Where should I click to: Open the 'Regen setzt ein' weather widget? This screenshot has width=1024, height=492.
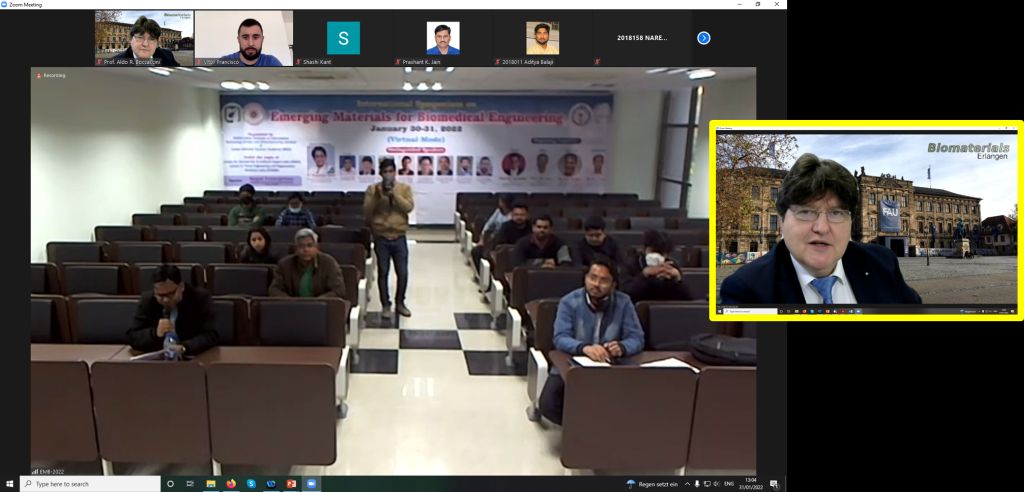(652, 484)
